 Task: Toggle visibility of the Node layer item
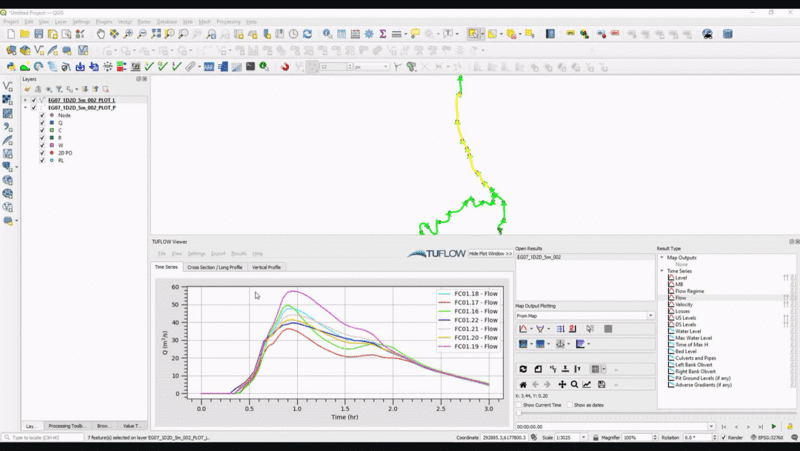click(x=42, y=115)
